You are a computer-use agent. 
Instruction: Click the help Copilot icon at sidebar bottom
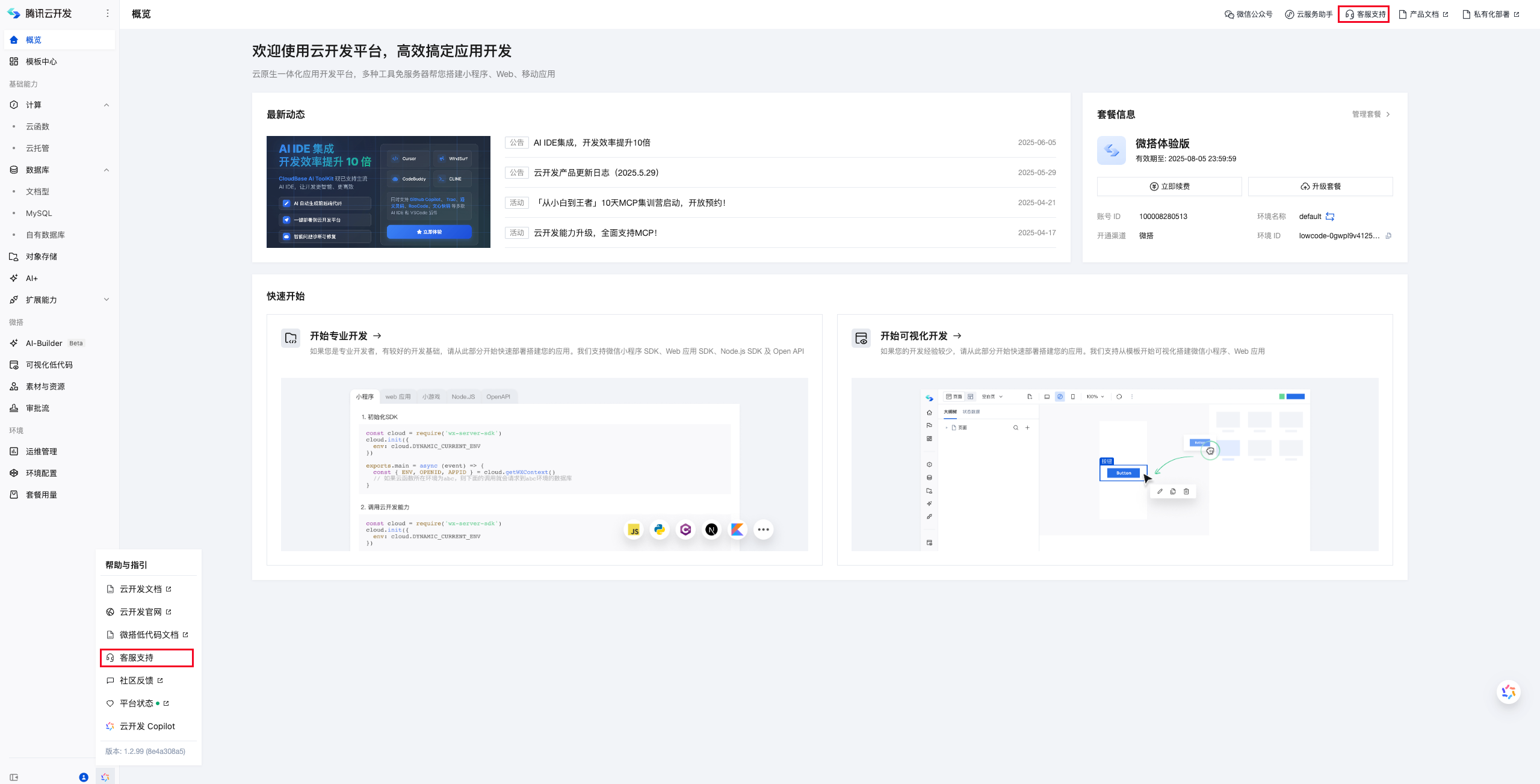105,777
